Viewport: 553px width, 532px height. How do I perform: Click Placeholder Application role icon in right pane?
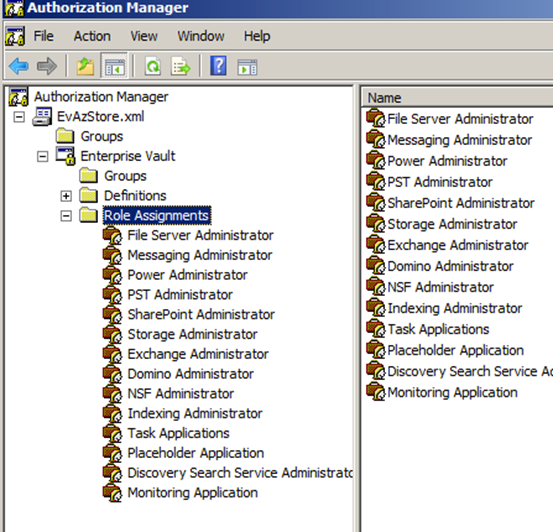pyautogui.click(x=376, y=350)
